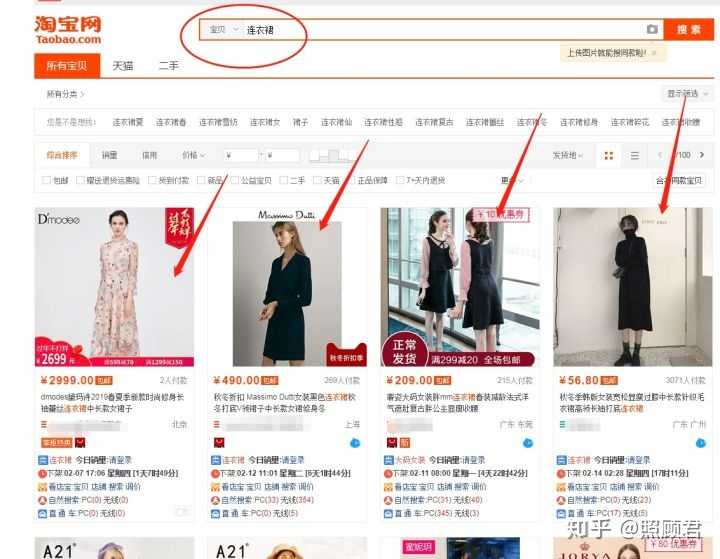Click orange 金牌卖家 badge on ¥2999.00 item
The width and height of the screenshot is (720, 559).
(x=57, y=443)
